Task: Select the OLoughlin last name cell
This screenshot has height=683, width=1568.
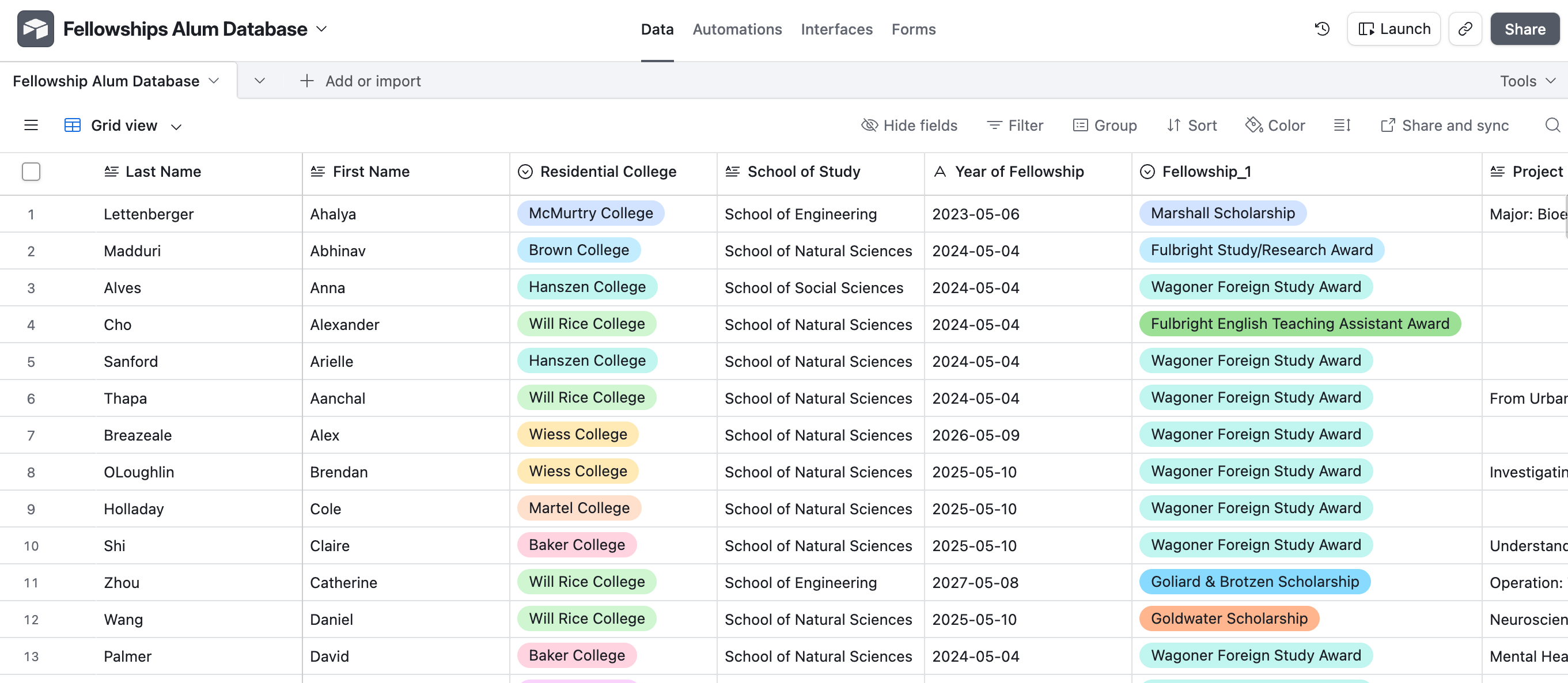Action: pos(198,472)
